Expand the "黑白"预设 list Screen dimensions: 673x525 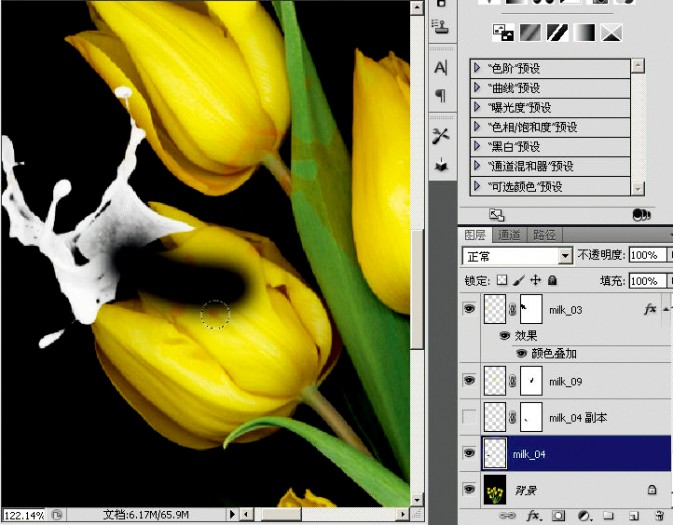pyautogui.click(x=477, y=146)
